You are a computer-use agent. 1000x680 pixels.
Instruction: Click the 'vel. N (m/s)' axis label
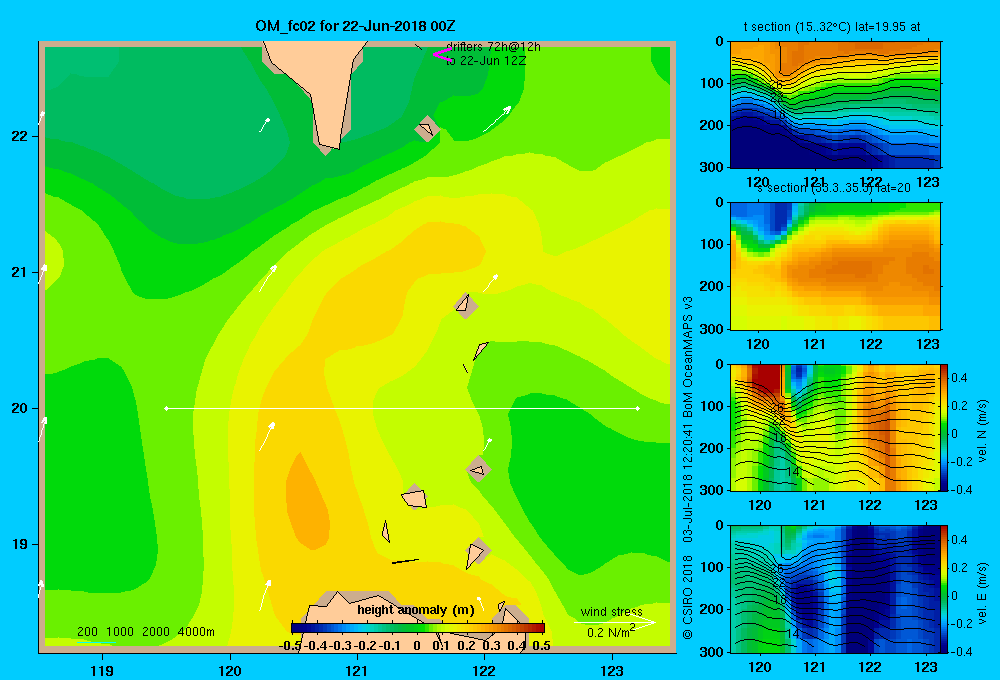coord(982,431)
